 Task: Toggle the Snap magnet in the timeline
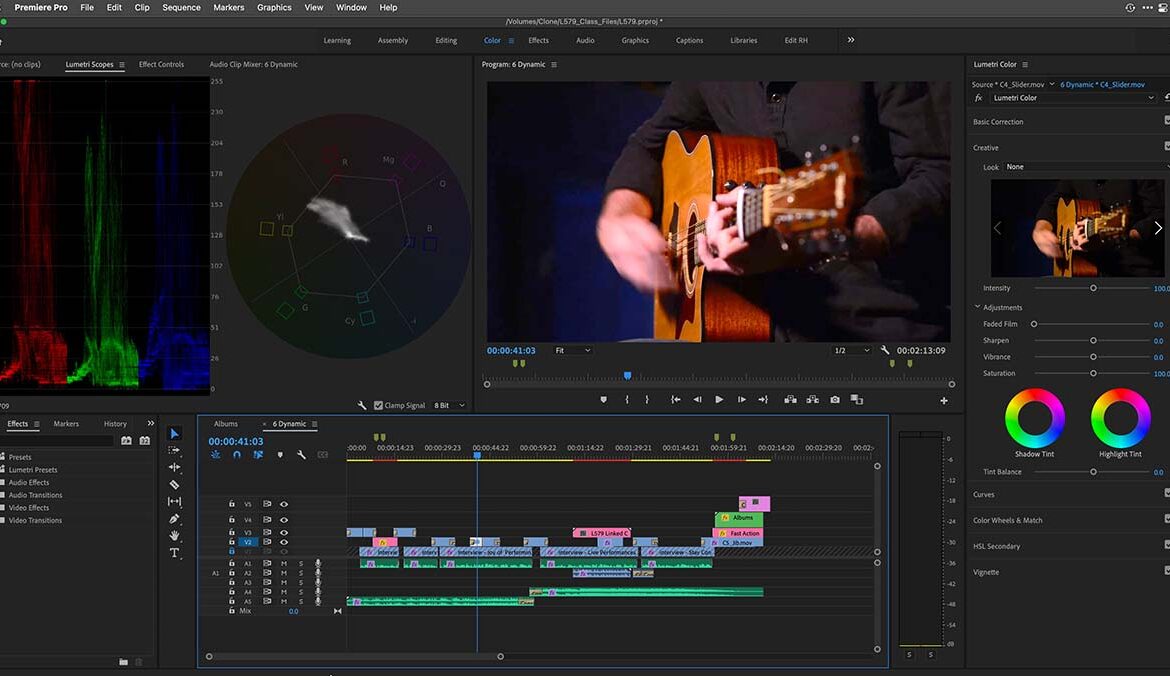tap(237, 453)
